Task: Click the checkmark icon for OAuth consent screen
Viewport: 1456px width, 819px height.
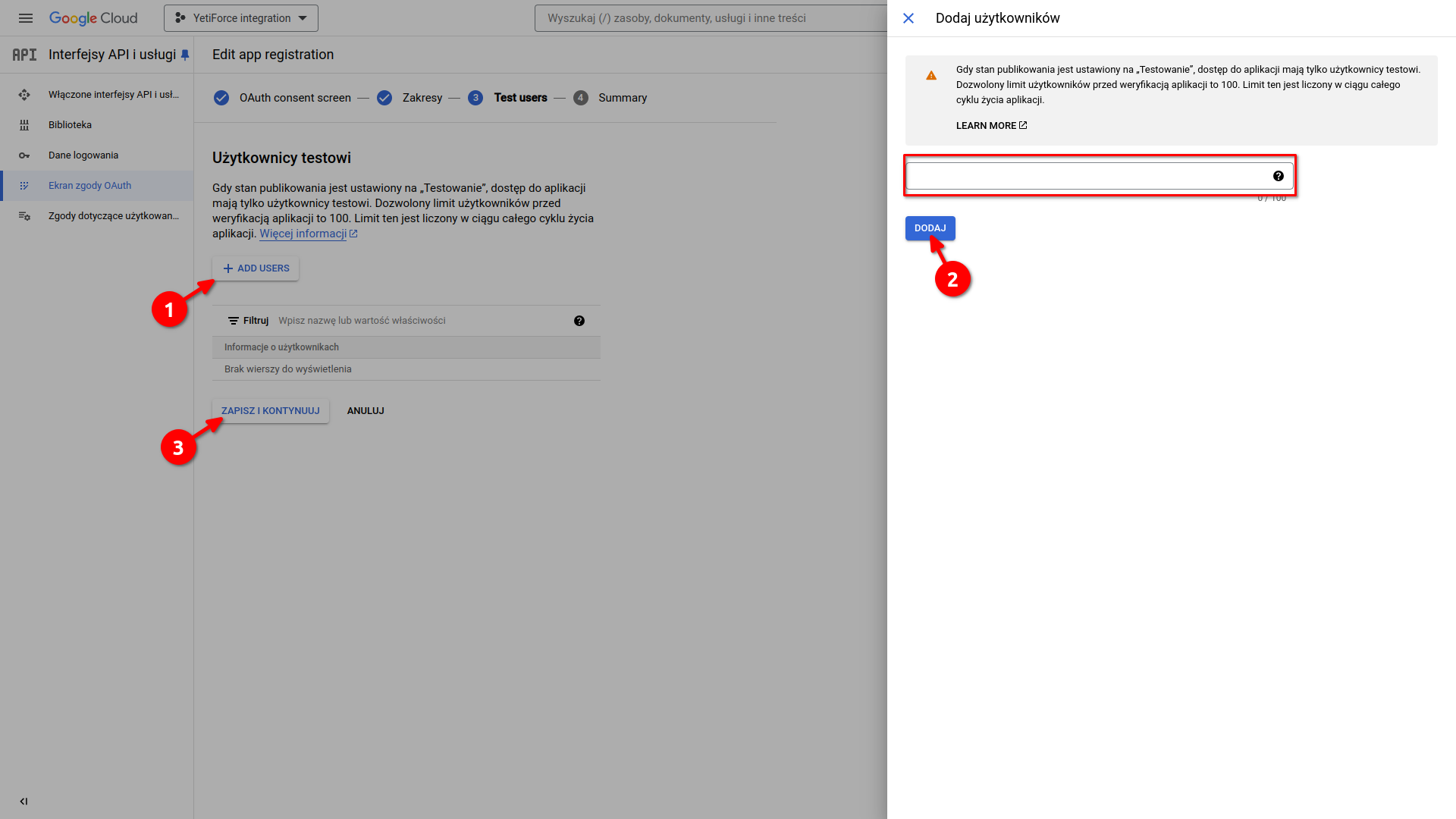Action: 221,98
